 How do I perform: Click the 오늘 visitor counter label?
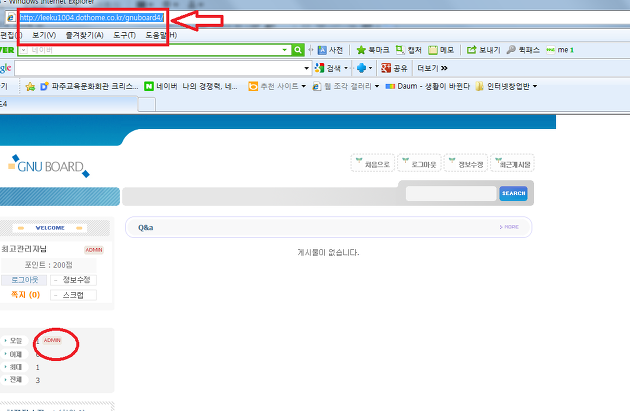(15, 341)
